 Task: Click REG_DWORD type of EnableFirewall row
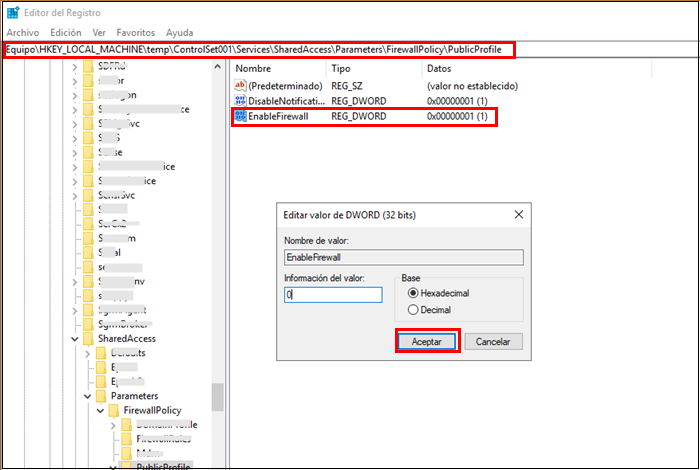click(x=358, y=116)
